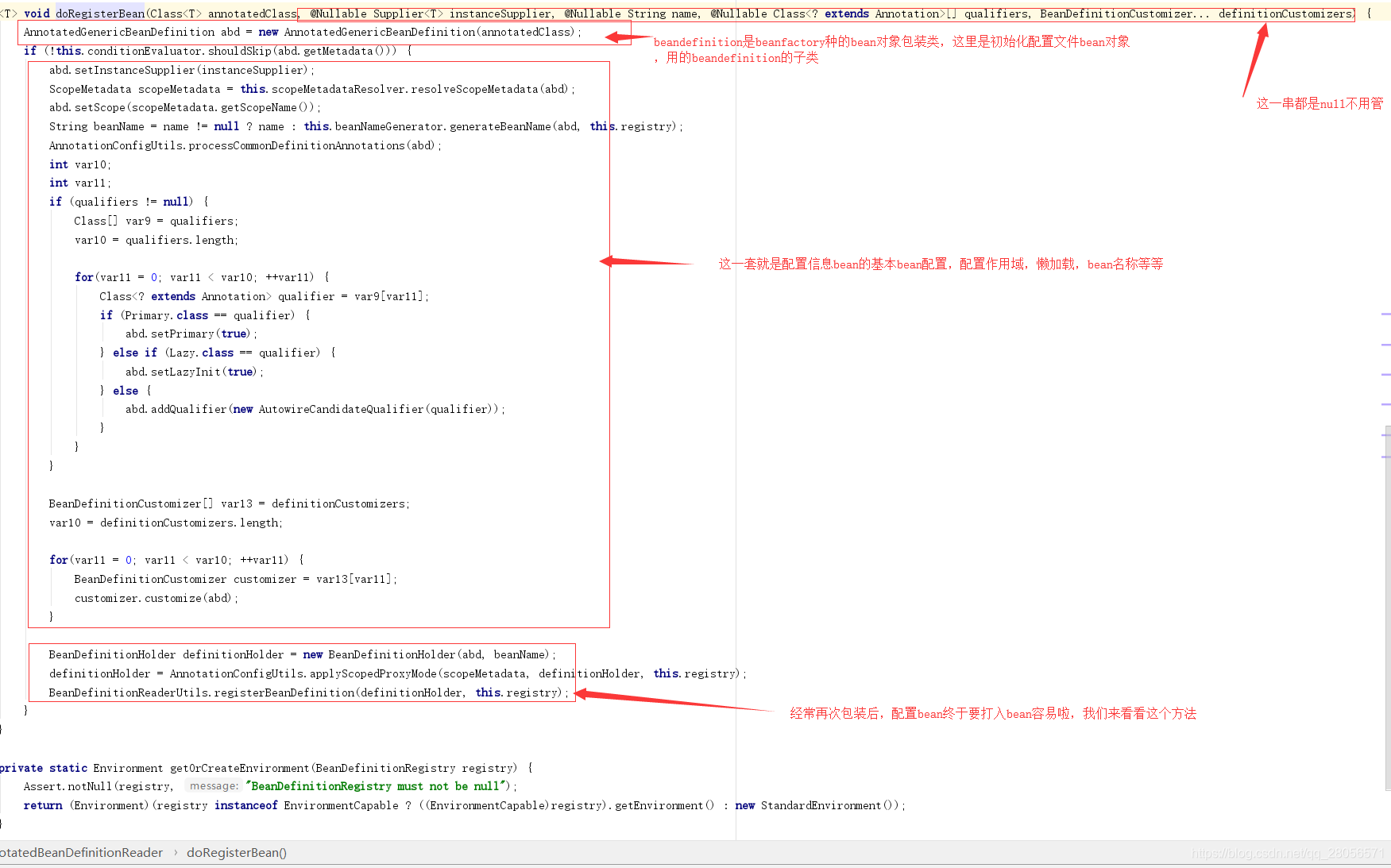The image size is (1391, 868).
Task: Click the "BeanDefinitionRegistry must not be null" string
Action: coord(376,786)
